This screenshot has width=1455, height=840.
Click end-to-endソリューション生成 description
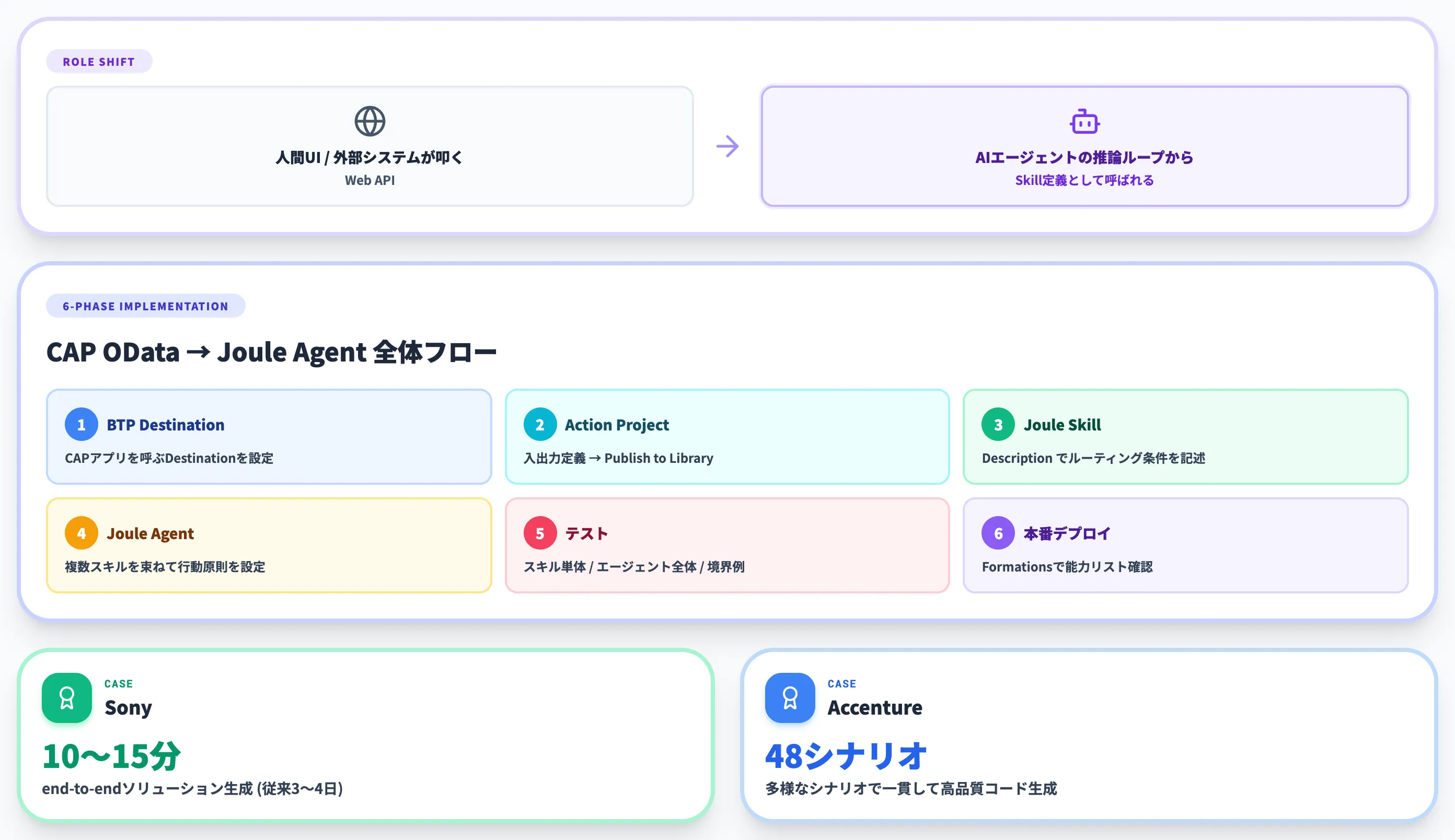point(193,789)
